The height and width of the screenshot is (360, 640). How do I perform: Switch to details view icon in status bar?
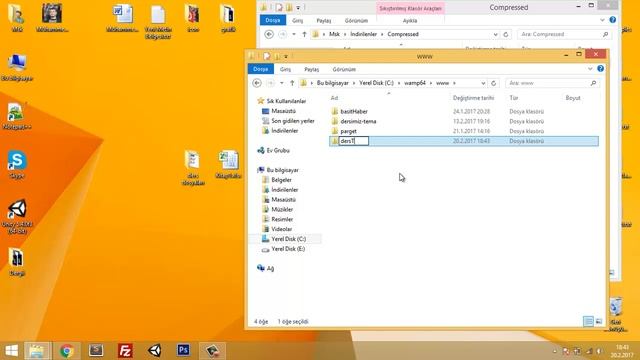(x=588, y=322)
